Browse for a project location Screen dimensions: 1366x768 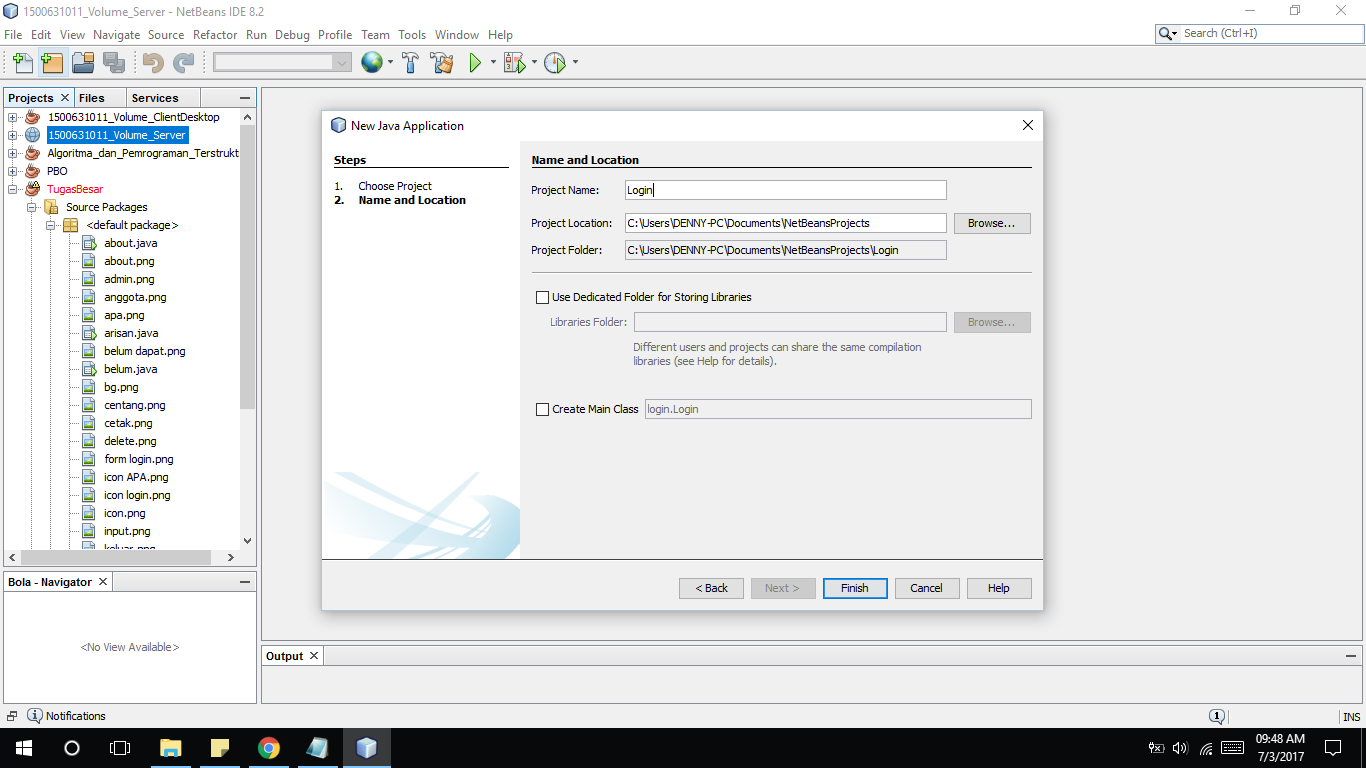991,222
